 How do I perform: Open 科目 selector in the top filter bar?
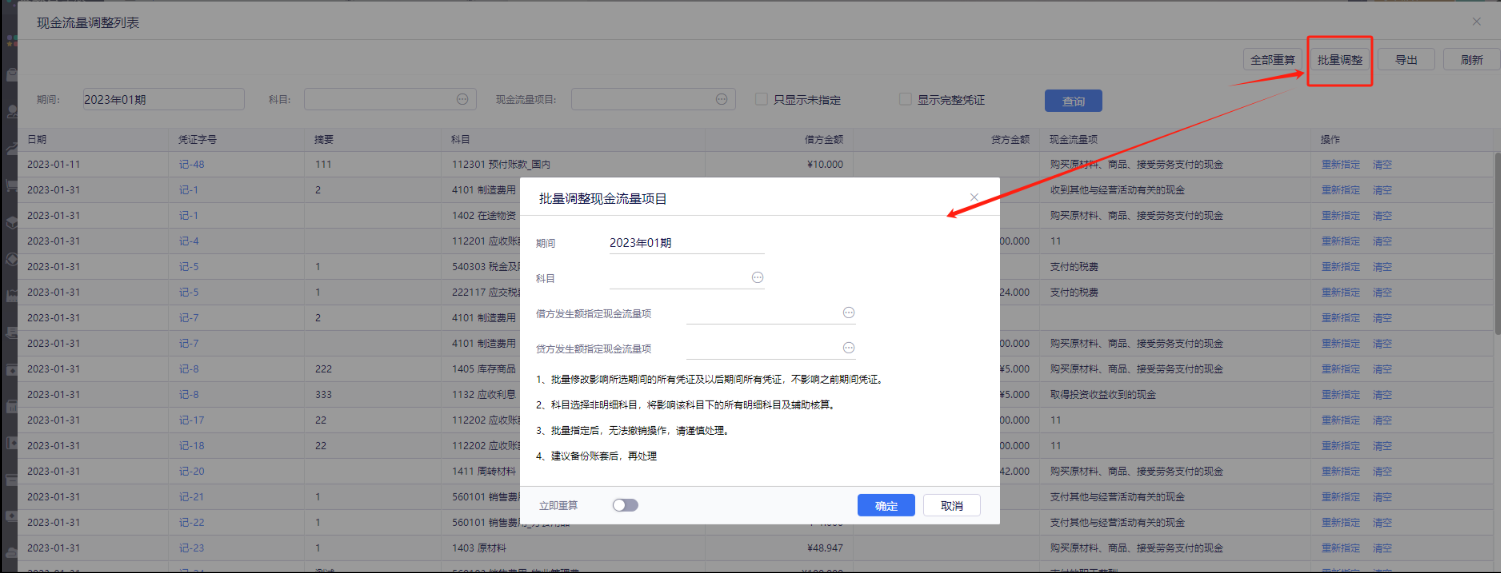462,100
